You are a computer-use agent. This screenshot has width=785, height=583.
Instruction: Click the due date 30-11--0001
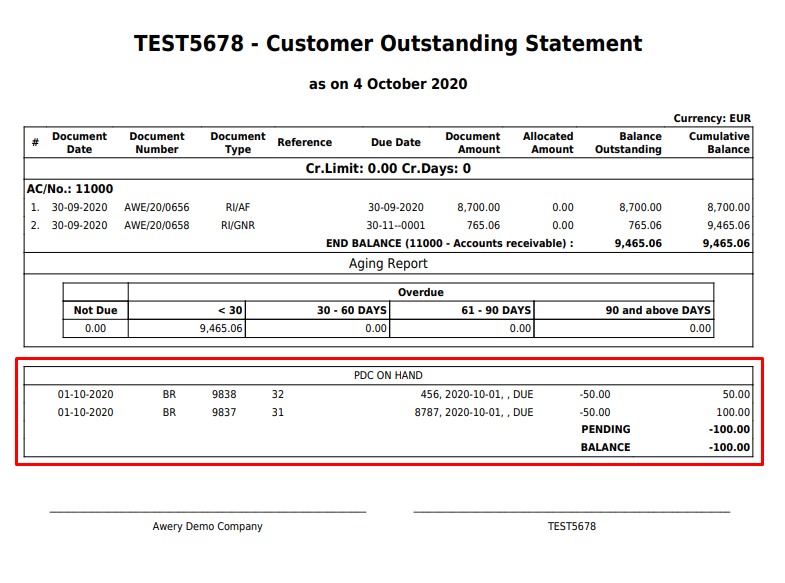click(x=396, y=225)
